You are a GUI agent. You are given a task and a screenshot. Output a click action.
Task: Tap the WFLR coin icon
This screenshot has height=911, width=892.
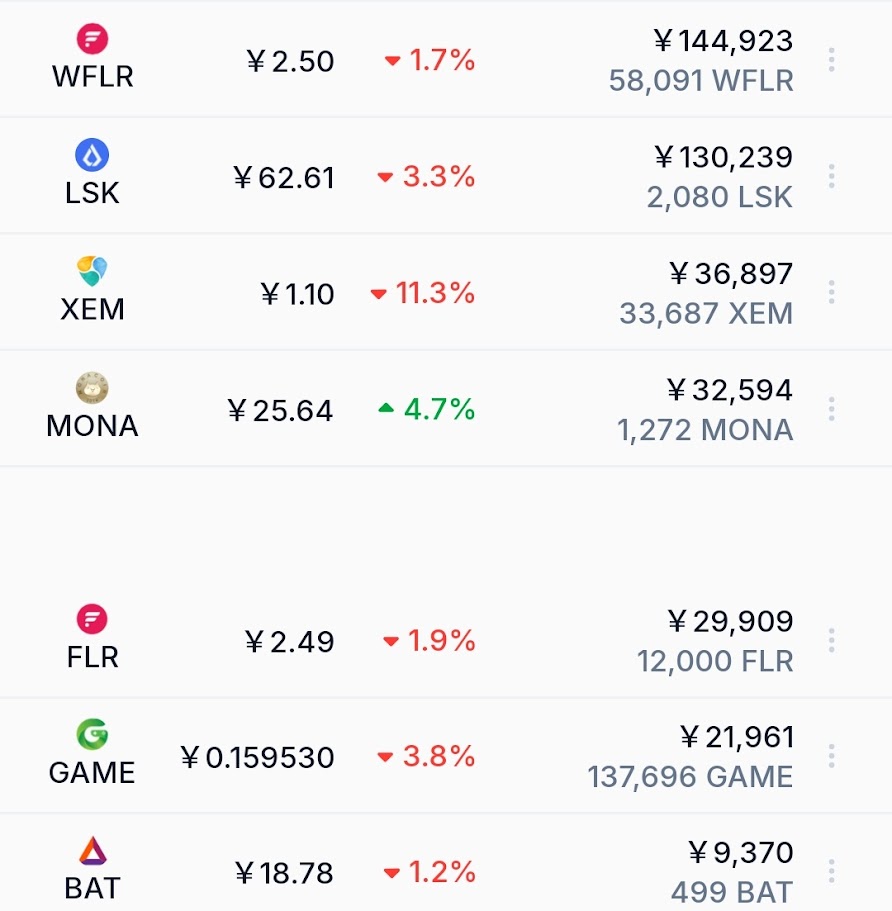coord(92,39)
